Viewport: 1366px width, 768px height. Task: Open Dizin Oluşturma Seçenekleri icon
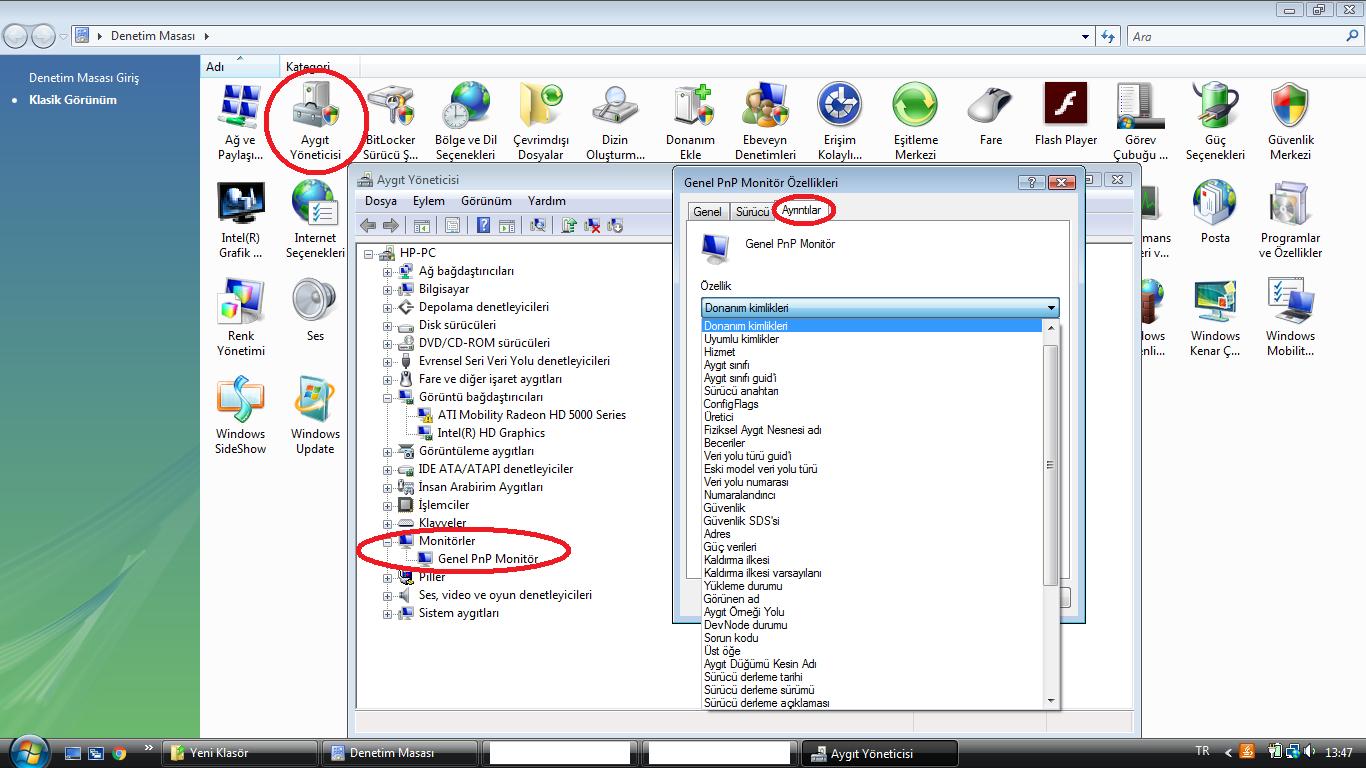coord(615,123)
